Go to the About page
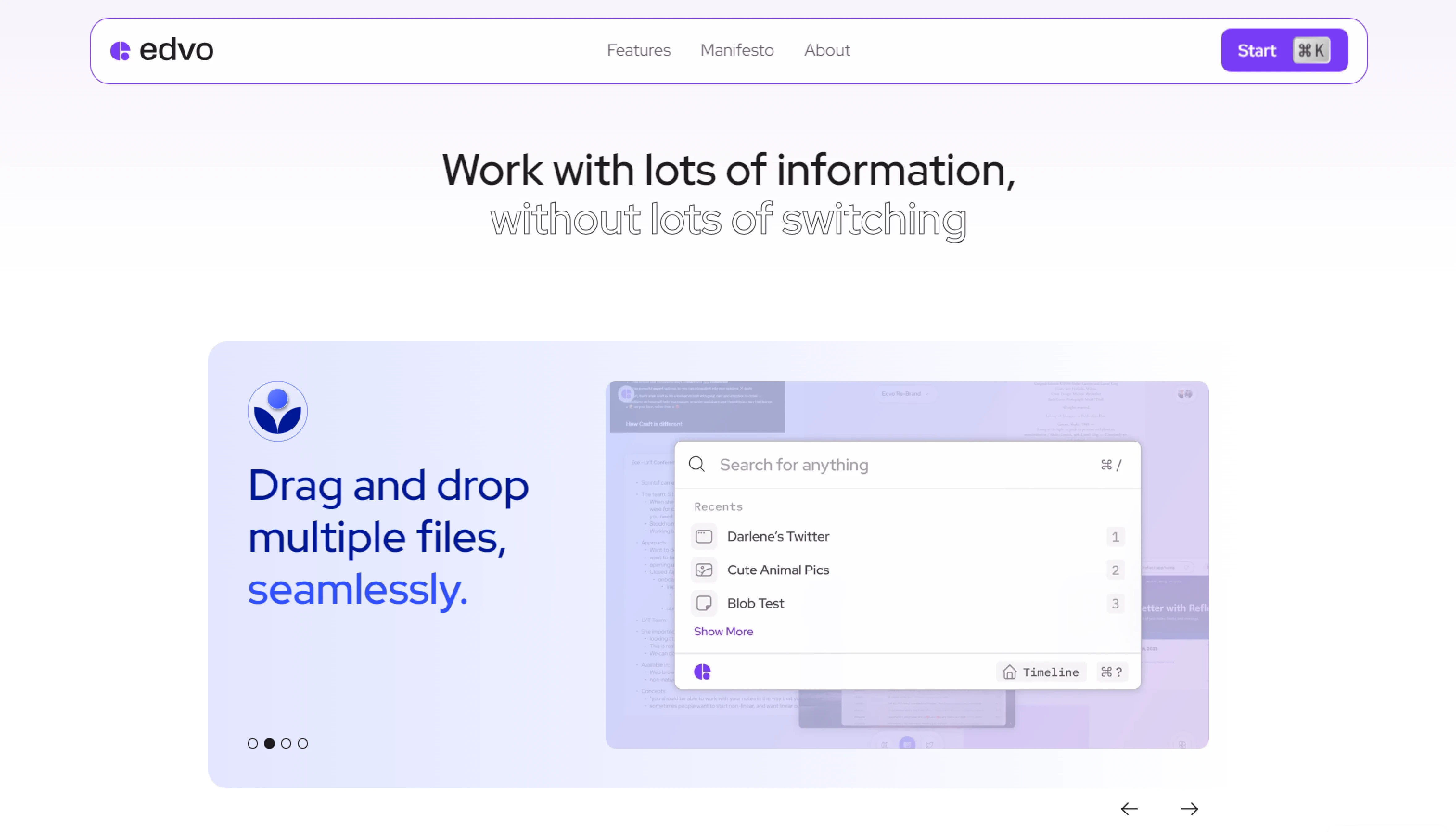1456x832 pixels. click(827, 50)
